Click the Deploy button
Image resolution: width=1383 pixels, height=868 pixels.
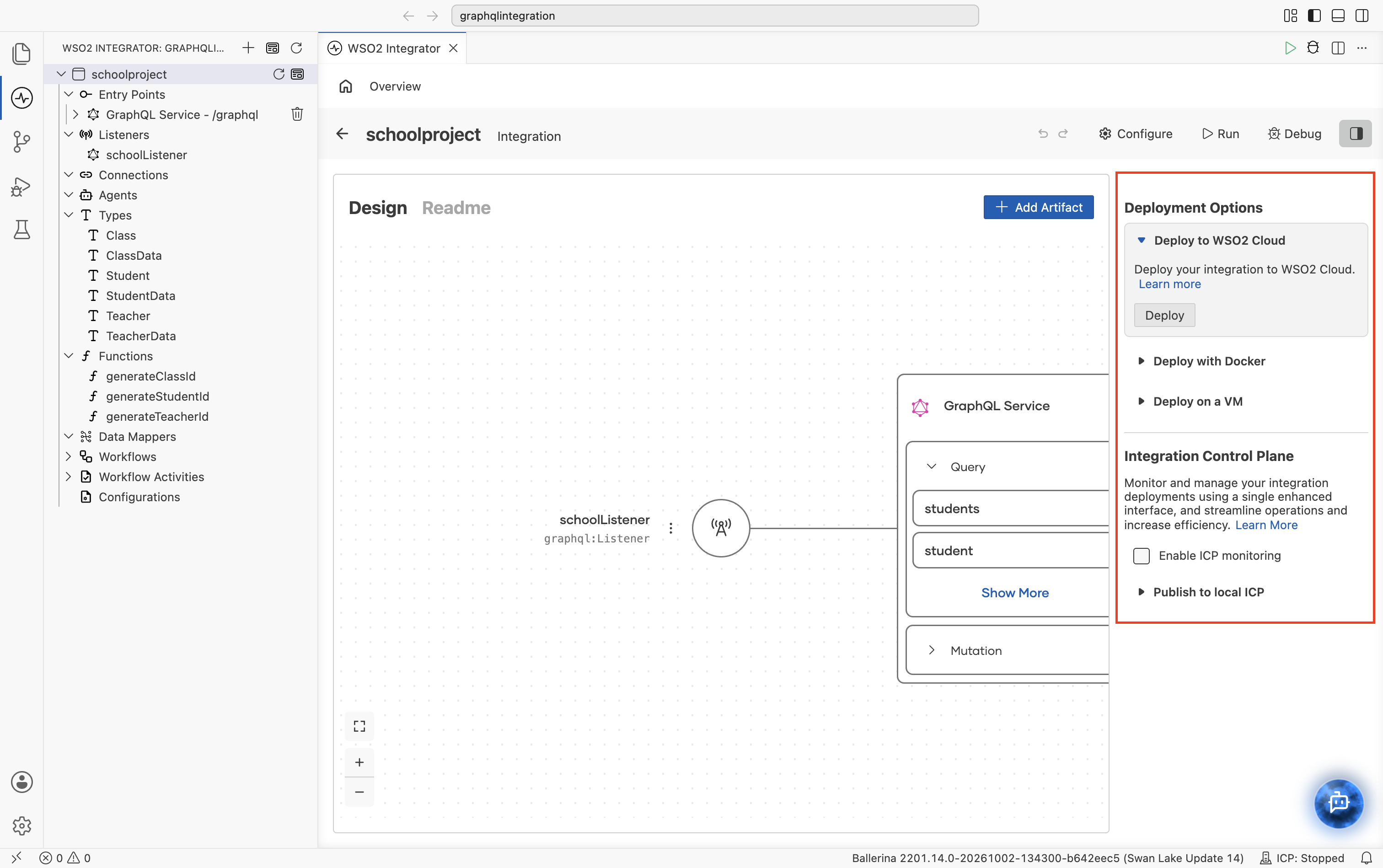point(1164,315)
